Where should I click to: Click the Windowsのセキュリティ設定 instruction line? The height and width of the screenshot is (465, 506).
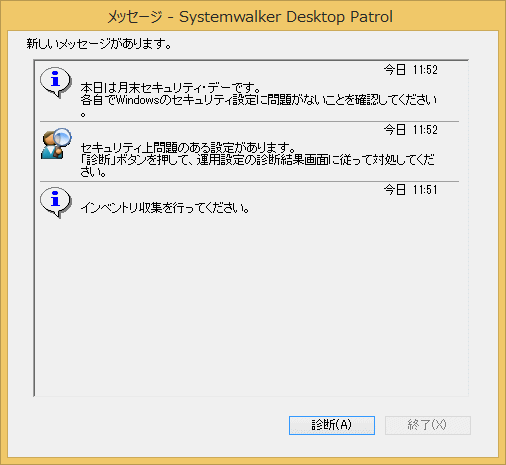tap(258, 100)
